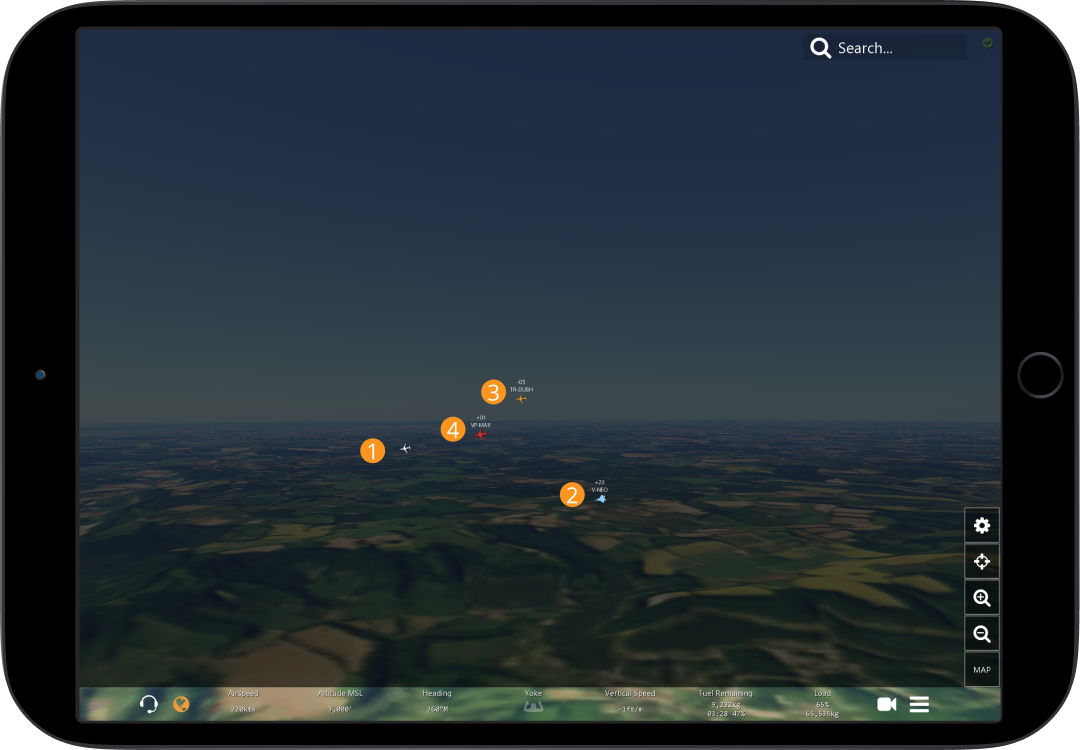Zoom out using the magnifier minus icon
The image size is (1080, 750).
[981, 633]
